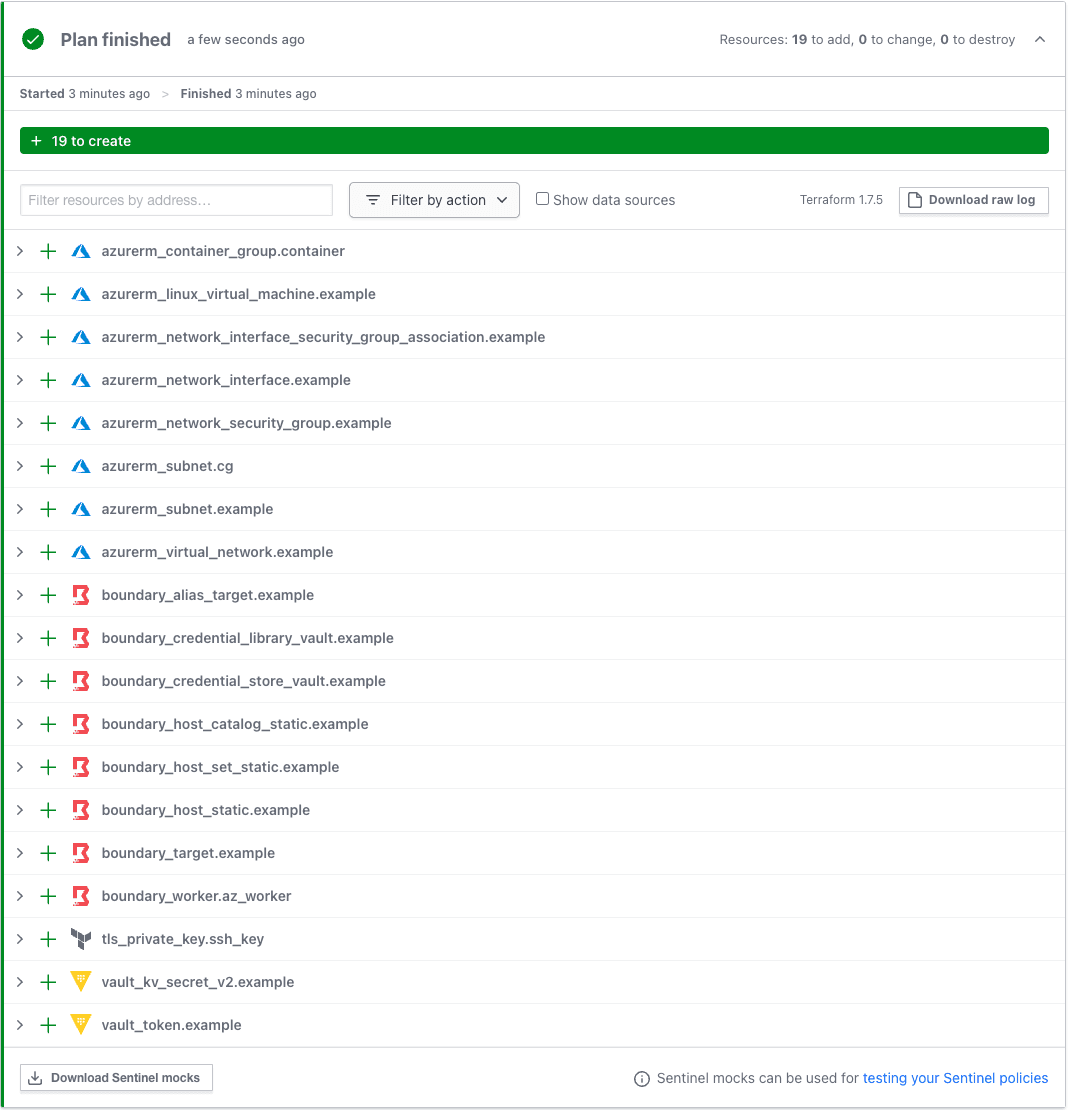This screenshot has height=1110, width=1068.
Task: Click the Vault icon beside vault_token.example
Action: 81,1026
